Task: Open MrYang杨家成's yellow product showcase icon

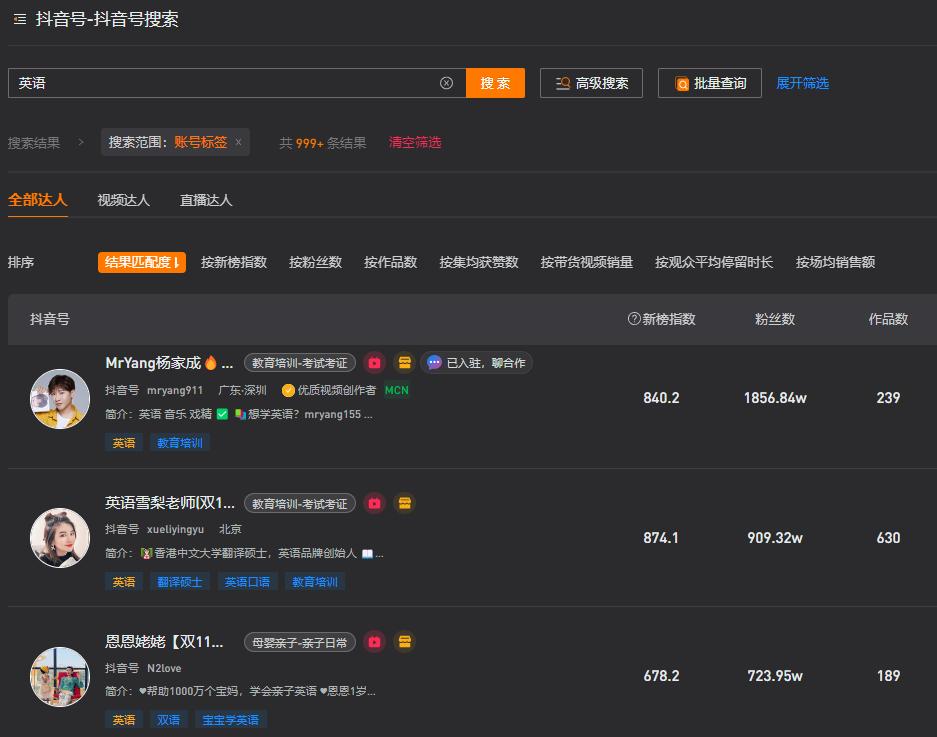Action: click(x=404, y=363)
